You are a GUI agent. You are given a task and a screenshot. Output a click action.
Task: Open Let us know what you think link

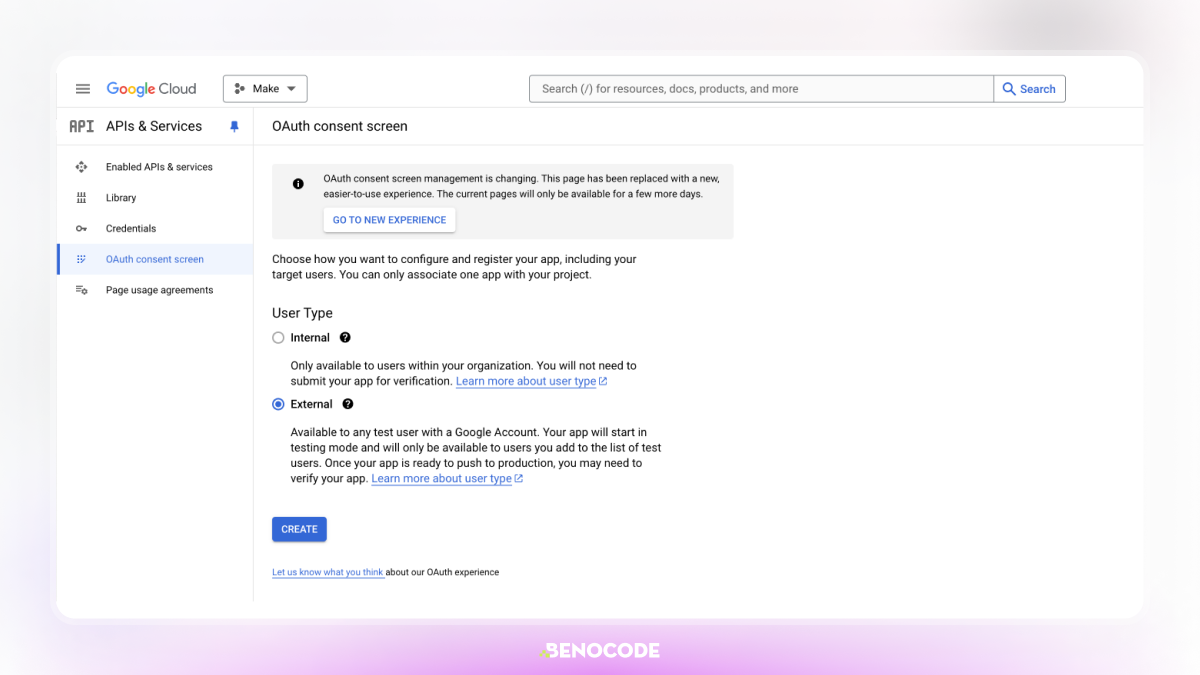(328, 572)
